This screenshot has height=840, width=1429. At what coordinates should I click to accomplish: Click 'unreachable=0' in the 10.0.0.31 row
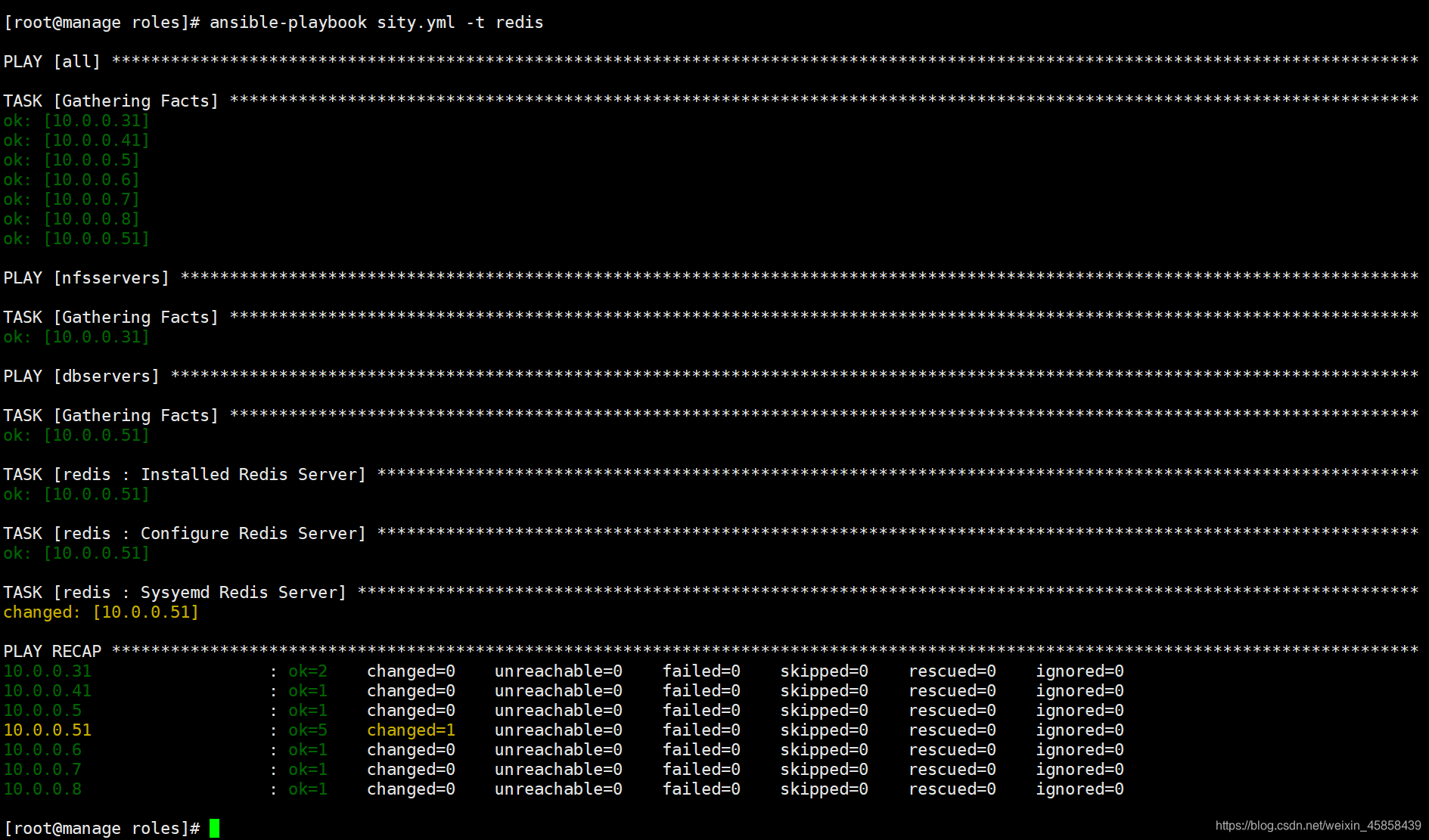[558, 671]
